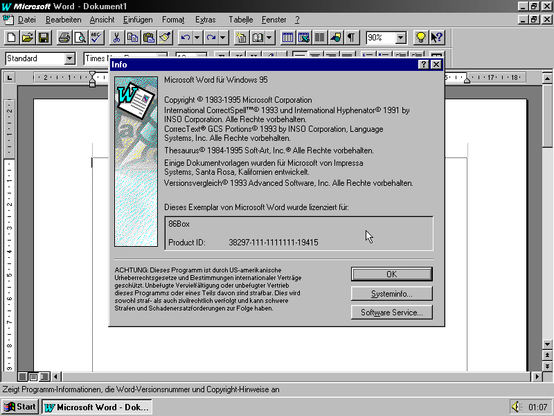Screen dimensions: 554x416
Task: Click the licensee name 86Box
Action: tap(179, 224)
